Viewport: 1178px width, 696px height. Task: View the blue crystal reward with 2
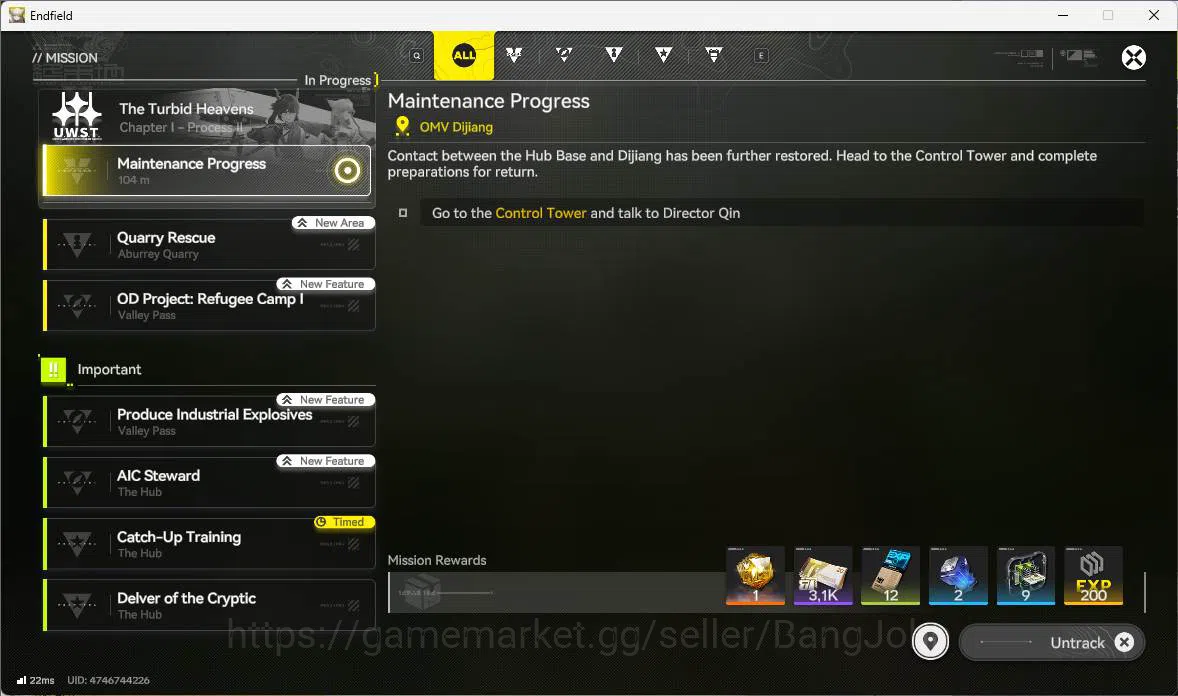958,576
